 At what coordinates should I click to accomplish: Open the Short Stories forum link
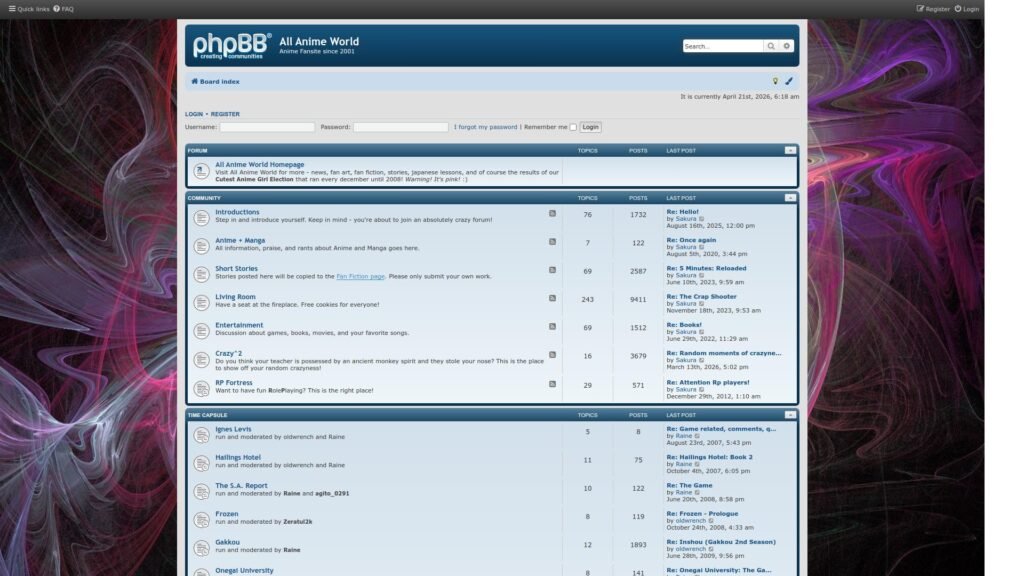click(236, 268)
